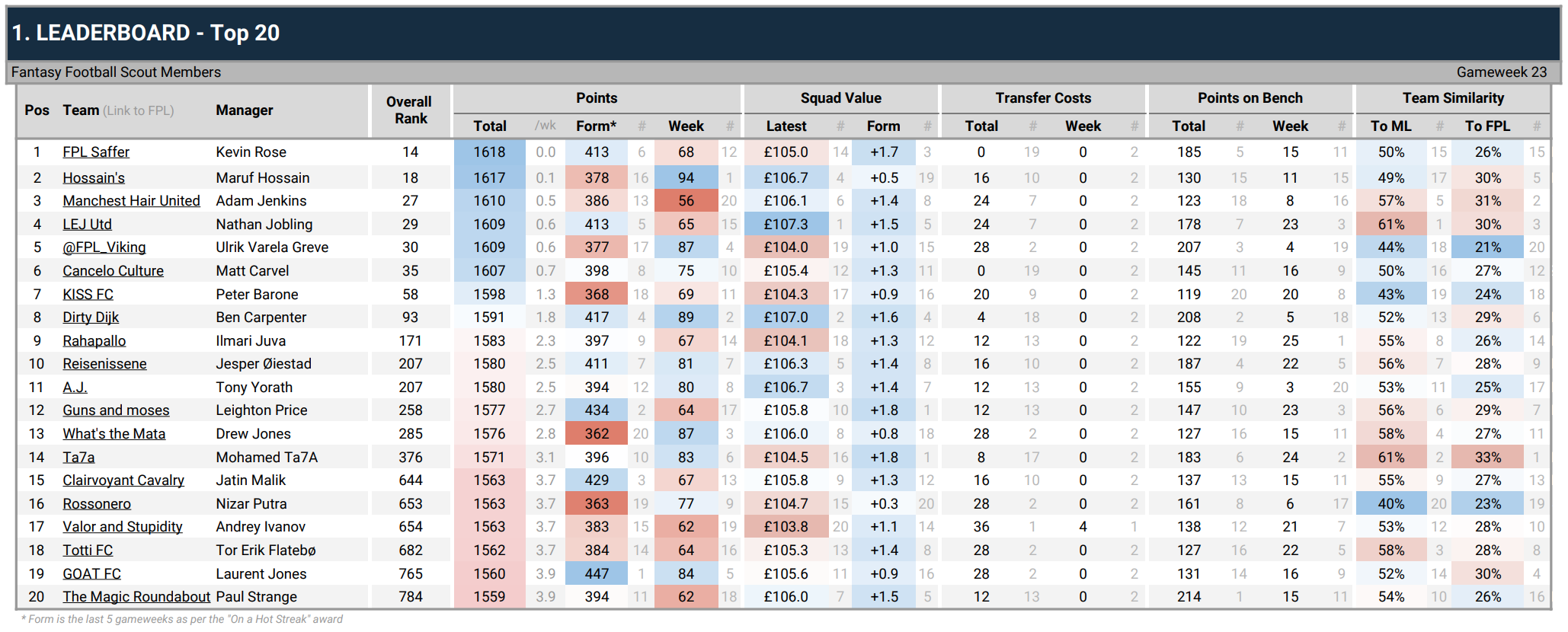Open the Hossain's team link
This screenshot has width=1568, height=632.
point(94,178)
